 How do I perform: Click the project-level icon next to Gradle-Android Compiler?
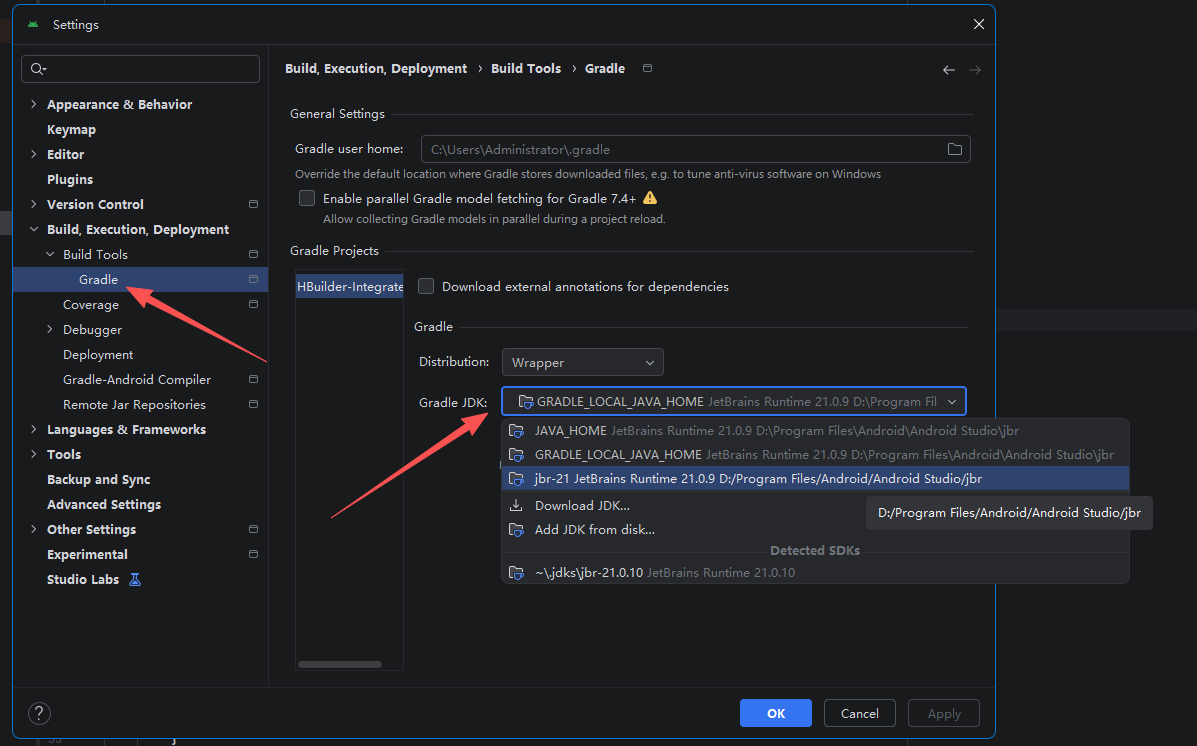click(253, 379)
